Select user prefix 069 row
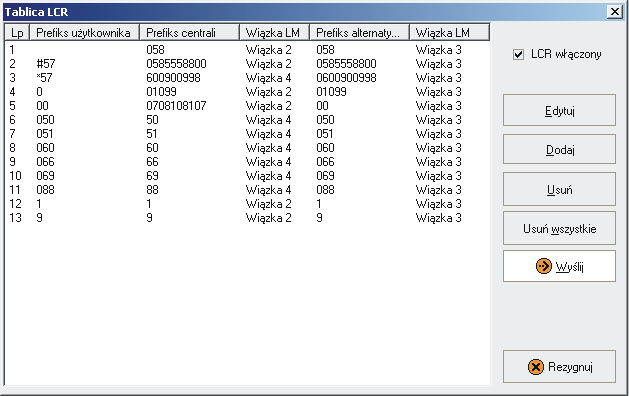The image size is (629, 396). pos(45,176)
